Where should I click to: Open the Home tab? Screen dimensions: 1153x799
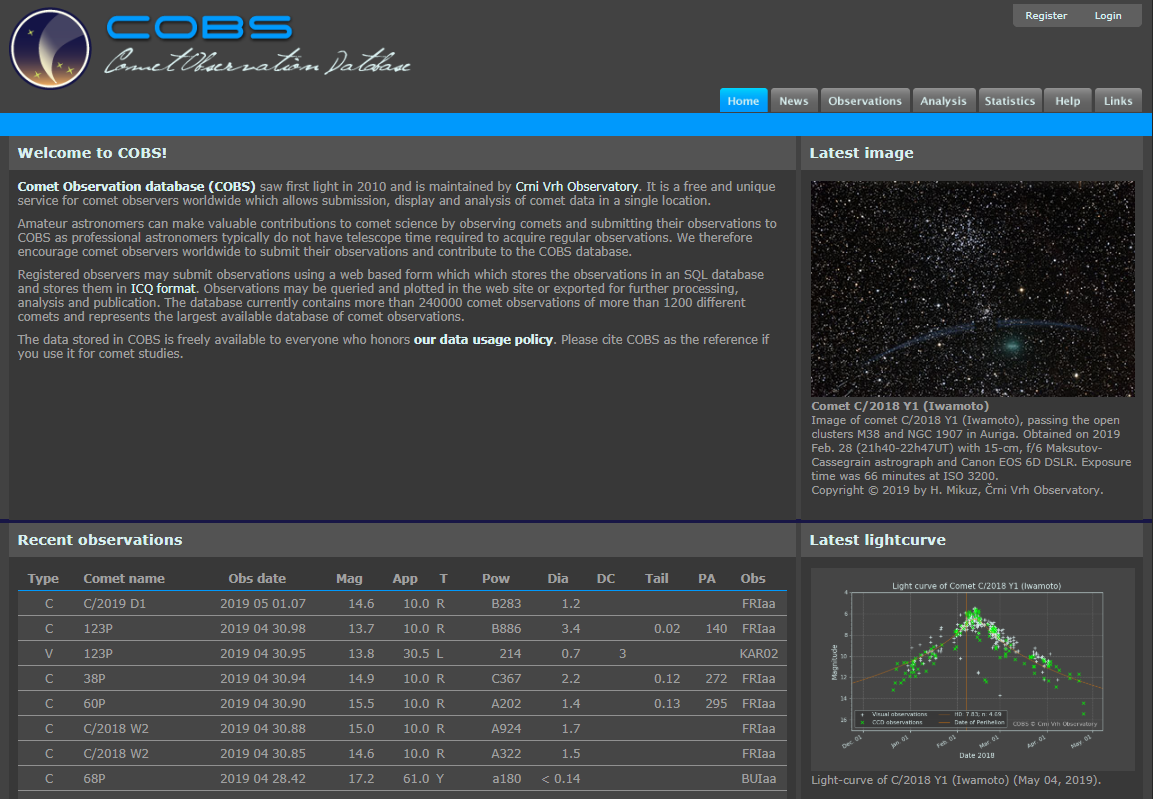tap(743, 101)
